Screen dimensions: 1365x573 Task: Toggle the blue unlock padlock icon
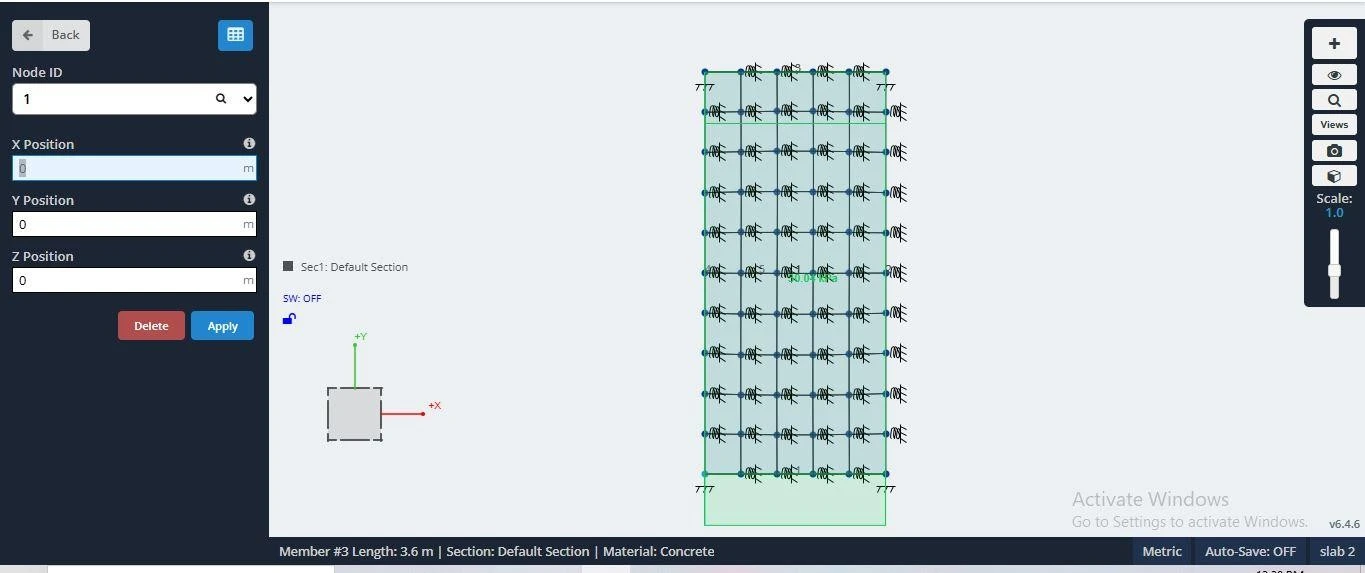click(289, 319)
